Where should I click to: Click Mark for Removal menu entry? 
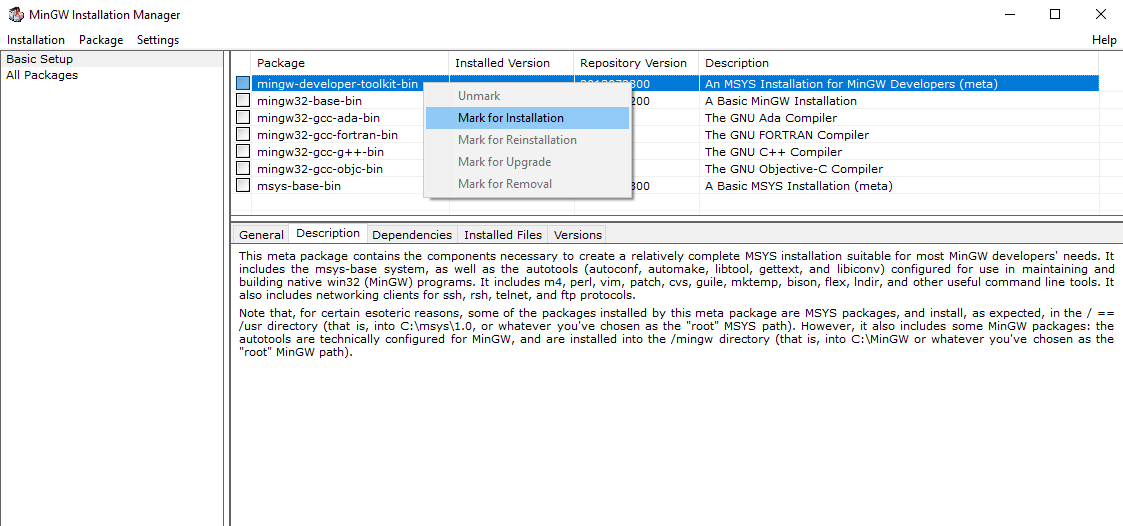tap(527, 184)
